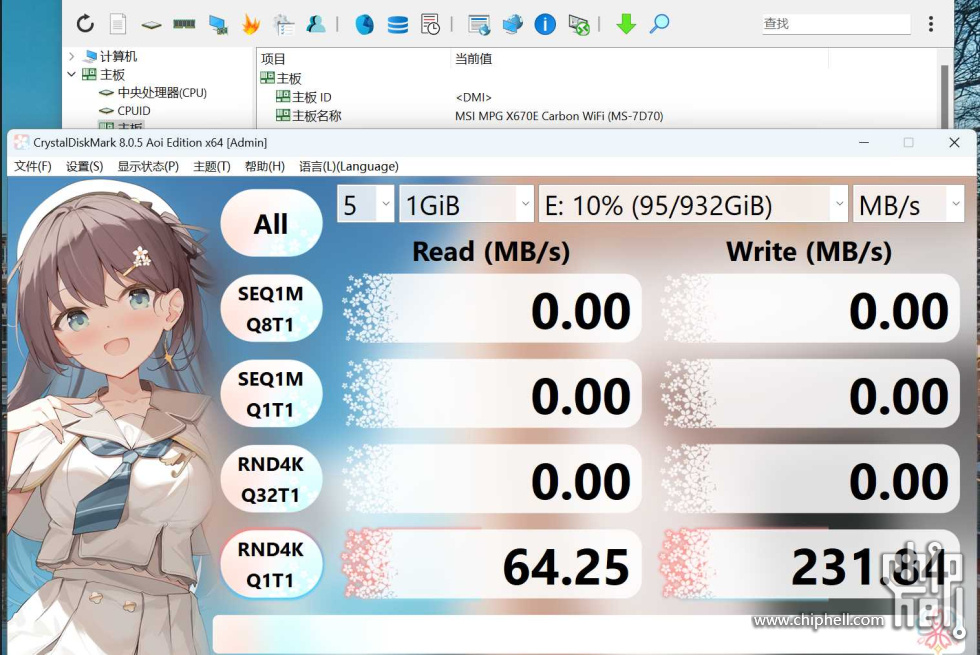Collapse the 主板 tree node
Screen dimensions: 980x655
(71, 74)
